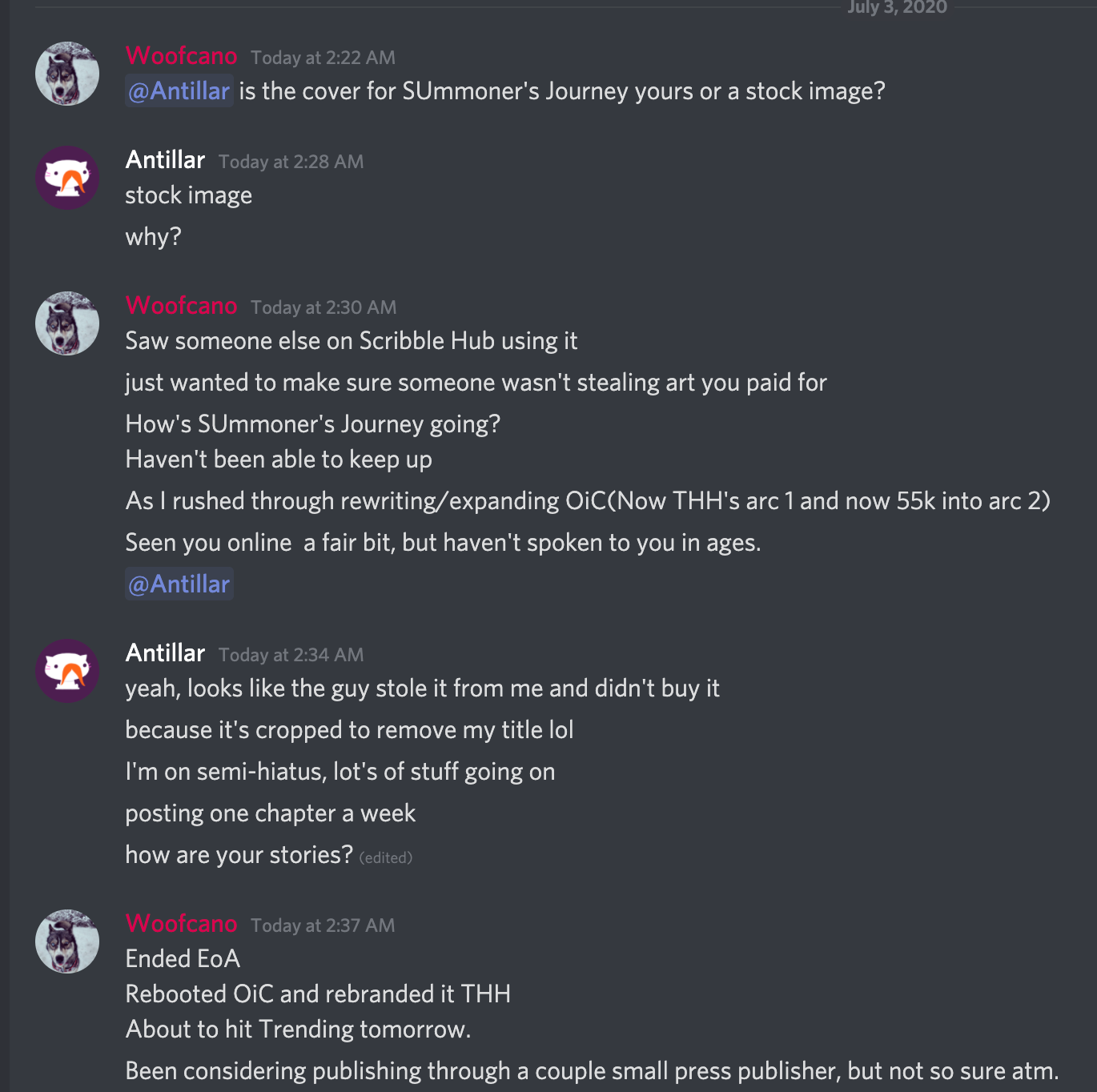The image size is (1097, 1092).
Task: Select the Woofcano username at 2:30 AM
Action: pyautogui.click(x=181, y=306)
